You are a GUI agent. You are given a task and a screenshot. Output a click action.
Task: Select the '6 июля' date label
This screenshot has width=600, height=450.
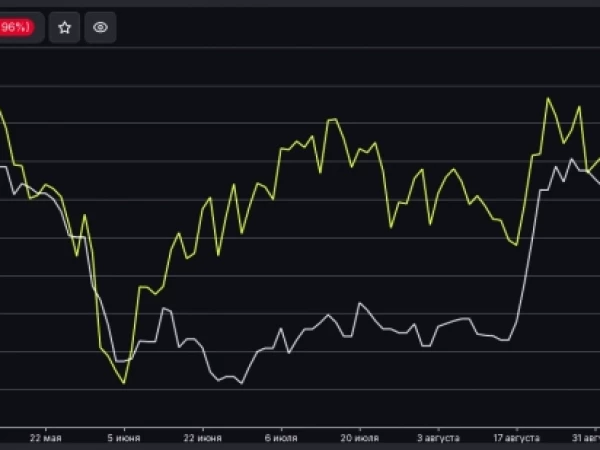tap(281, 438)
